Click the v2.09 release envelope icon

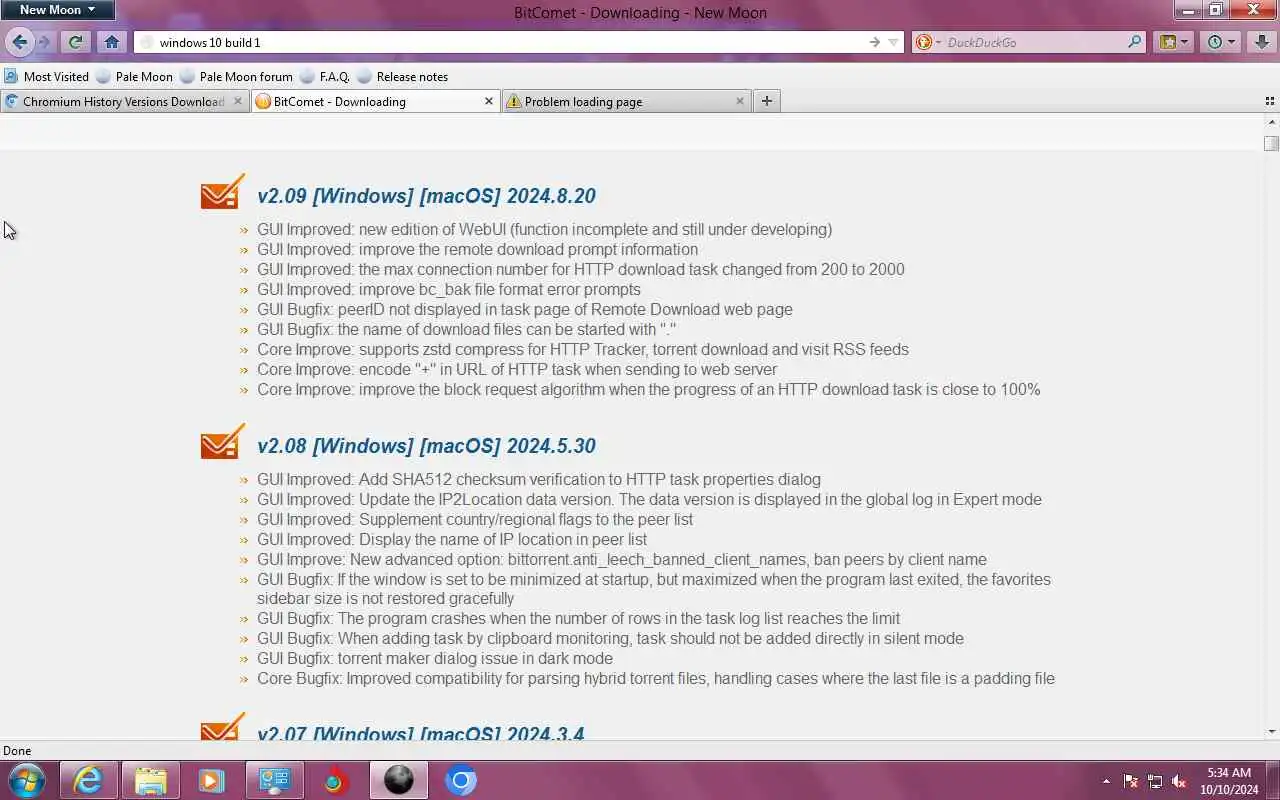pos(222,191)
